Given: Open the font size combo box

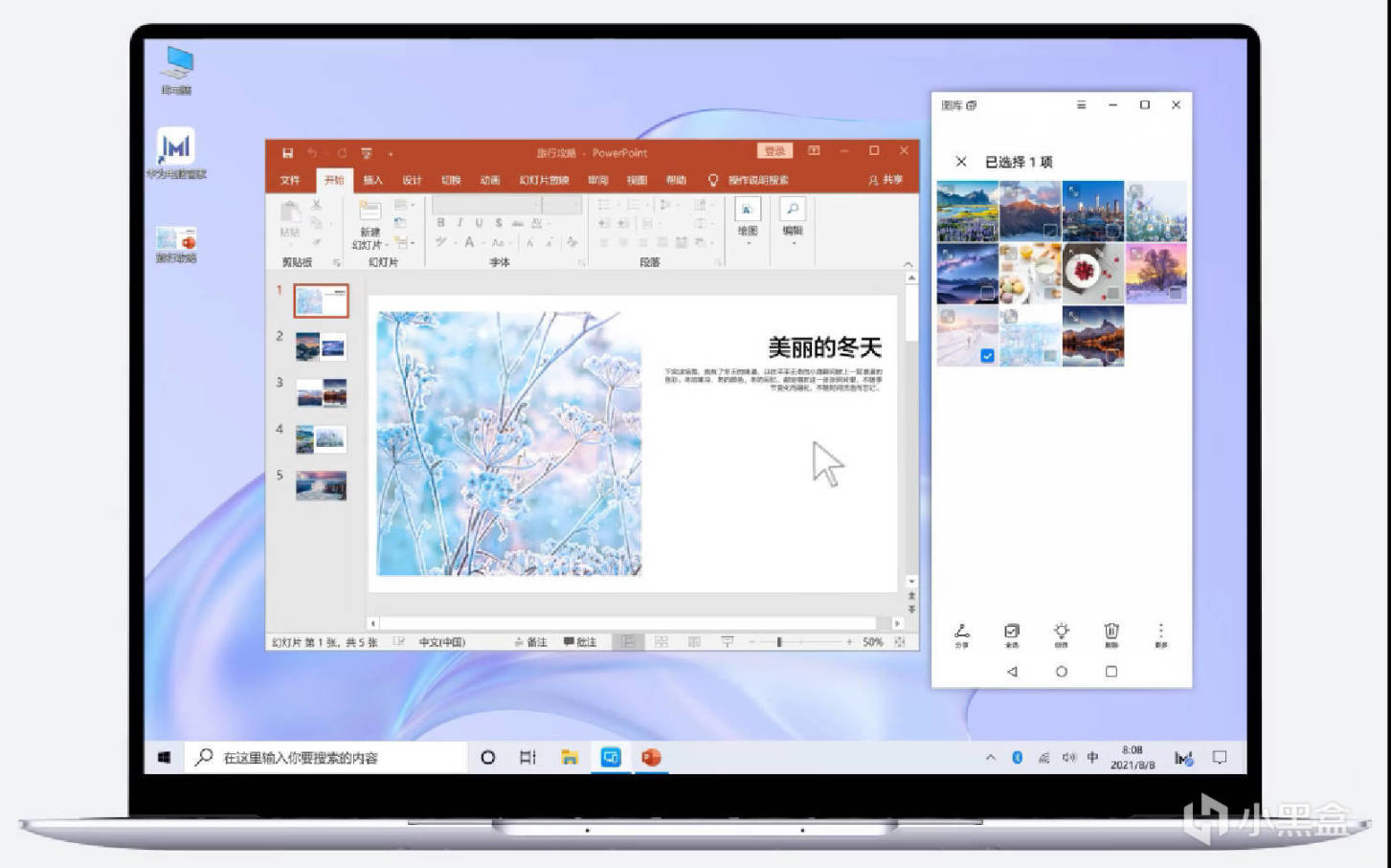Looking at the screenshot, I should 563,205.
